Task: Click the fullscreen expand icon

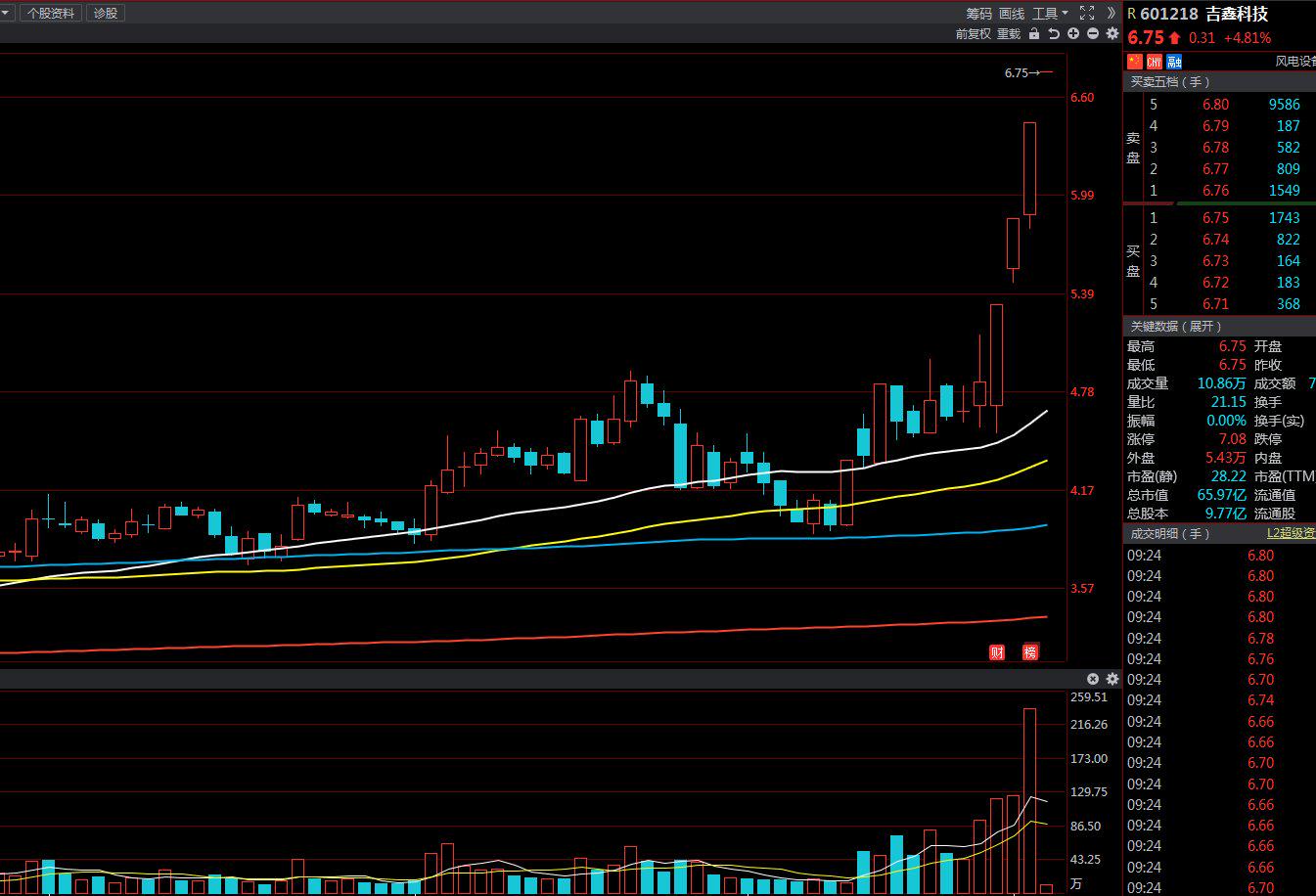Action: tap(1087, 13)
